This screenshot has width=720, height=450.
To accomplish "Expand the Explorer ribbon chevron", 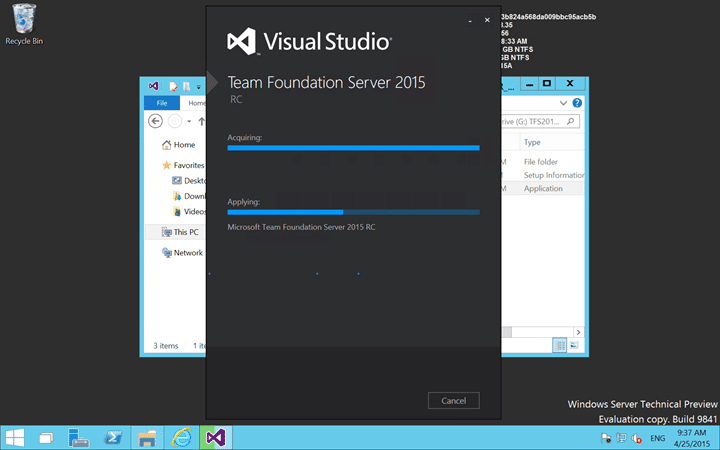I will click(x=563, y=103).
